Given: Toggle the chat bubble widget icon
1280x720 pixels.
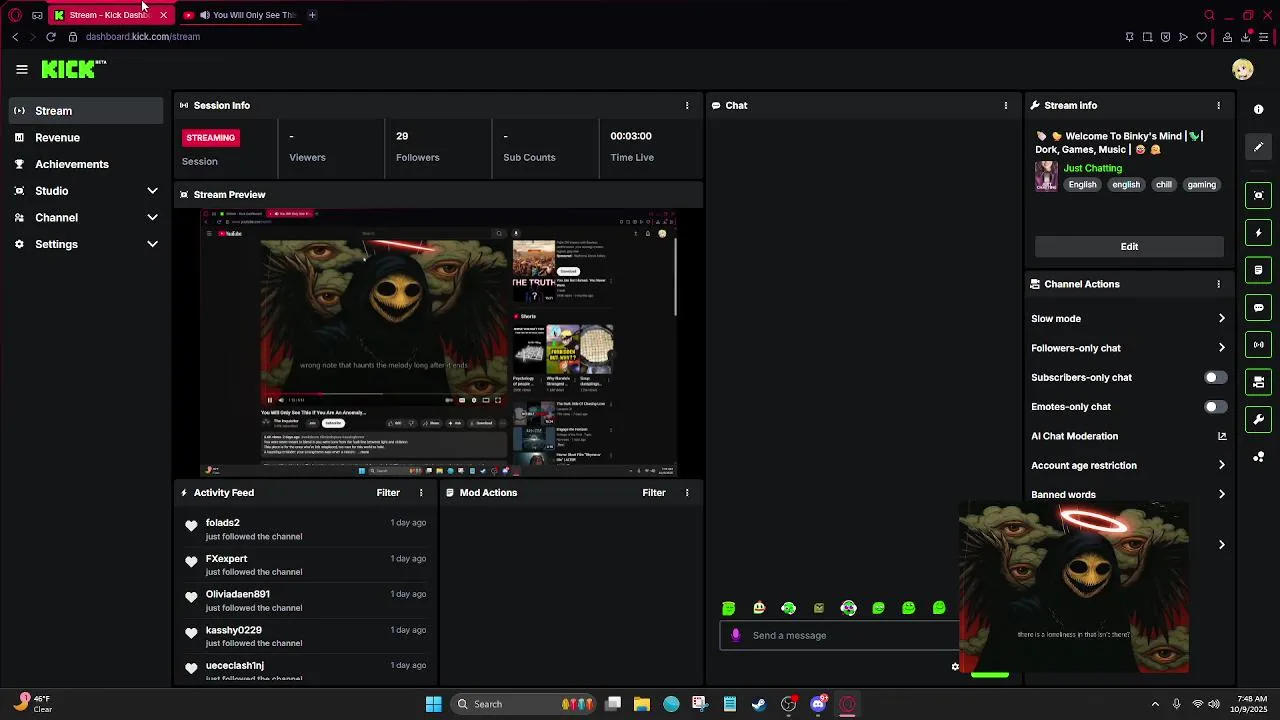Looking at the screenshot, I should pyautogui.click(x=1259, y=307).
